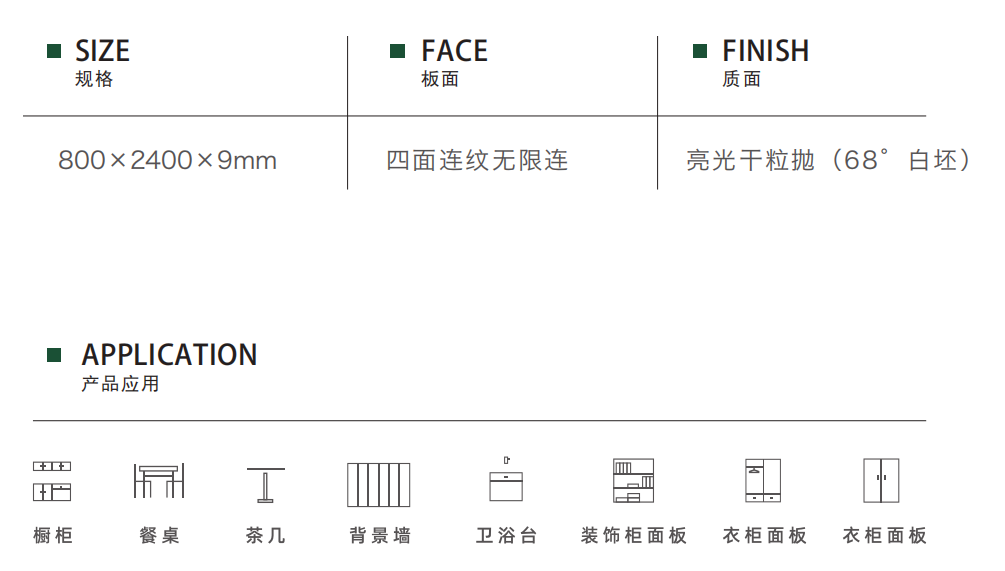Click the FINISH heading

click(x=765, y=51)
